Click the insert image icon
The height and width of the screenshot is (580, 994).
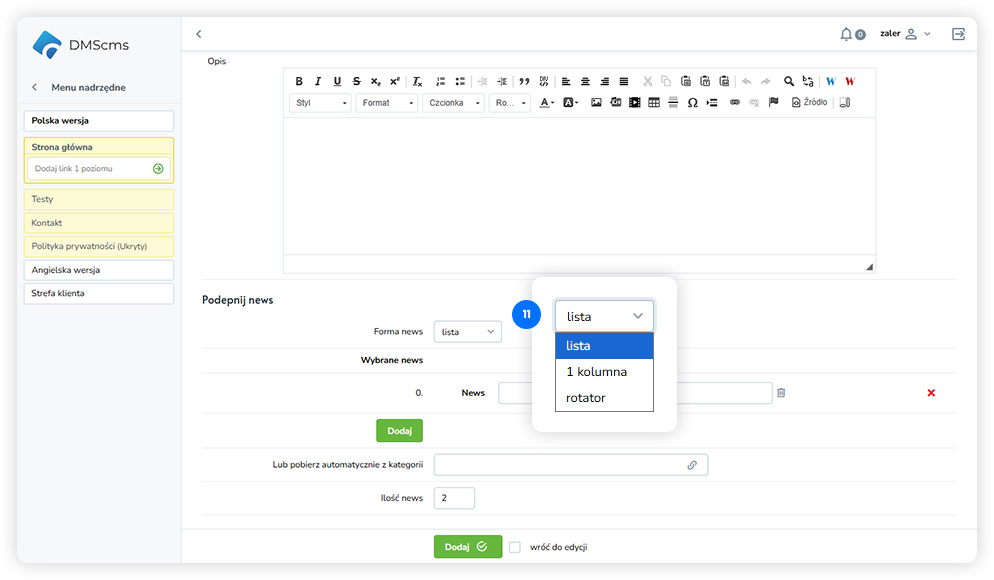596,103
